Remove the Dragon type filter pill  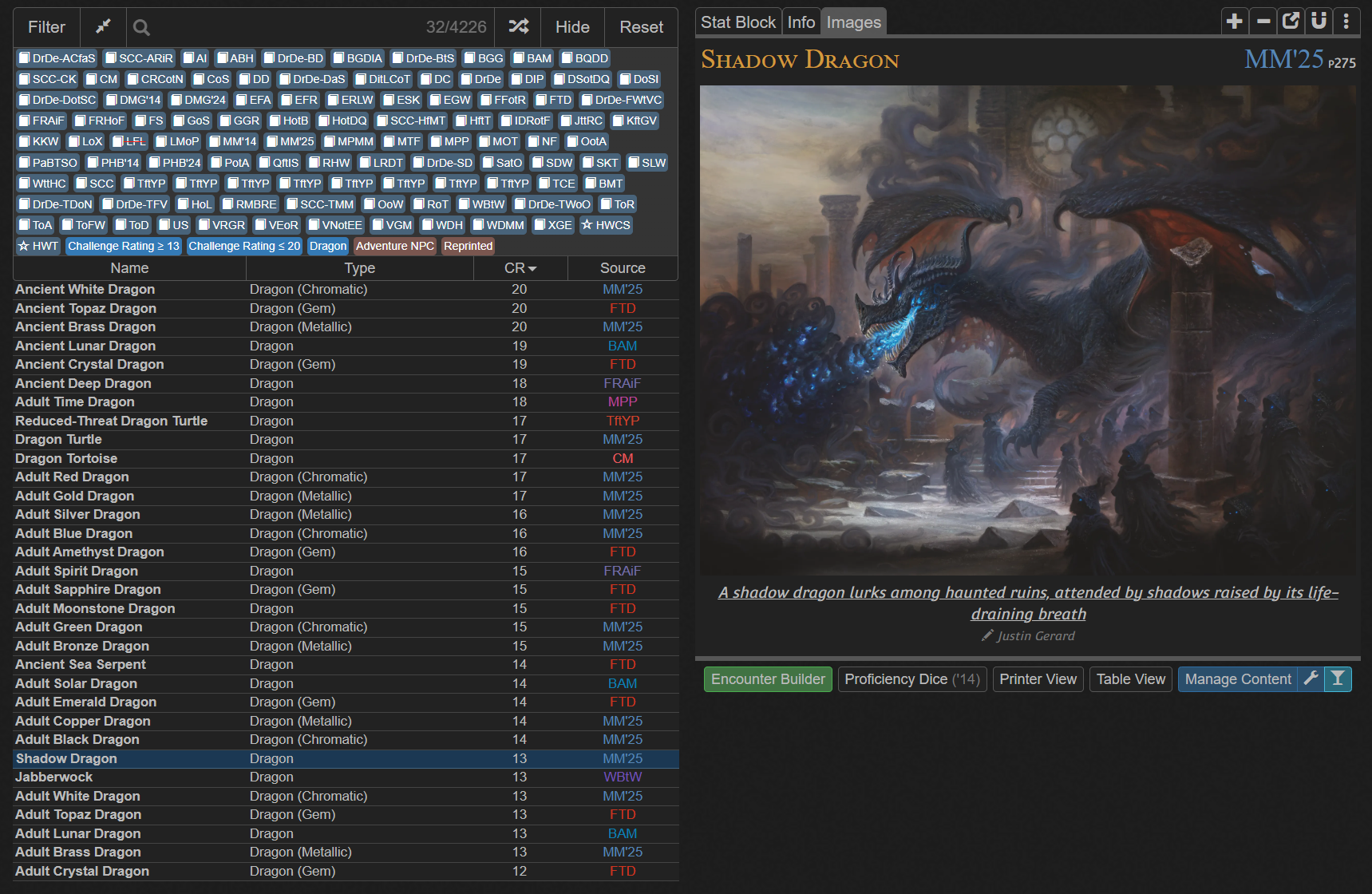[x=328, y=246]
